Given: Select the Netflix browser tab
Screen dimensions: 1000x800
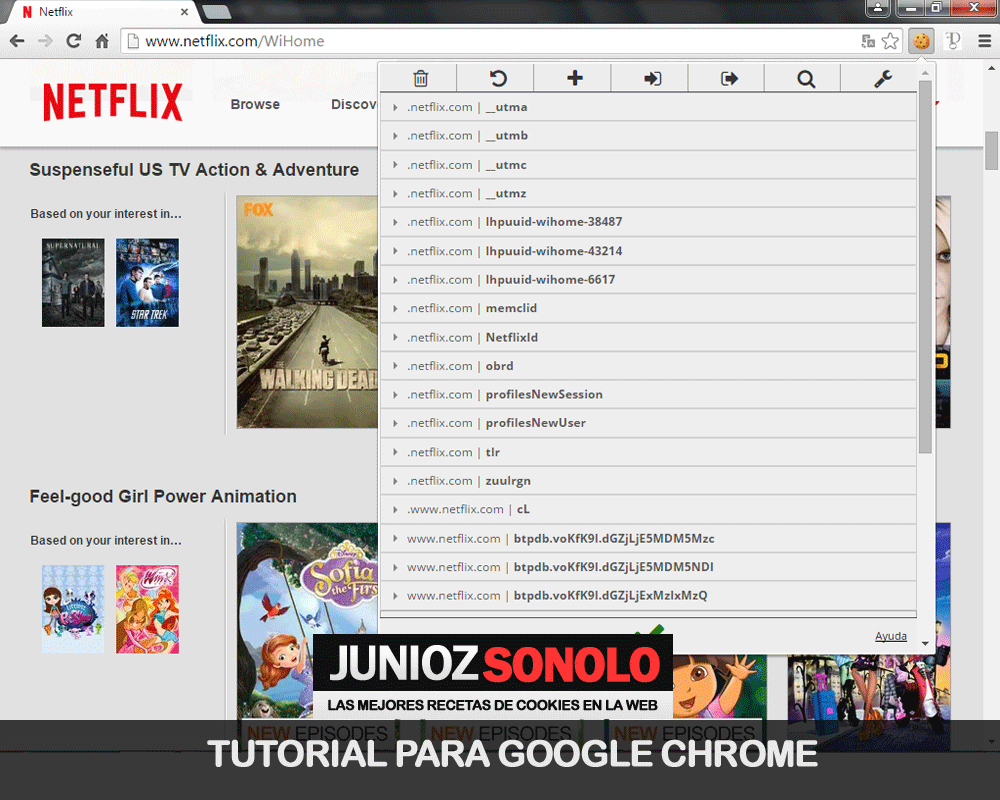Looking at the screenshot, I should tap(102, 11).
